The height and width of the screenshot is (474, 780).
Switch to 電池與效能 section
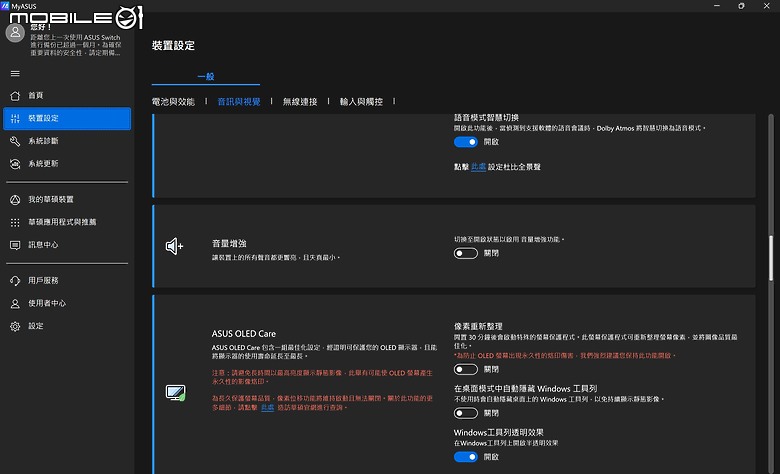tap(173, 102)
